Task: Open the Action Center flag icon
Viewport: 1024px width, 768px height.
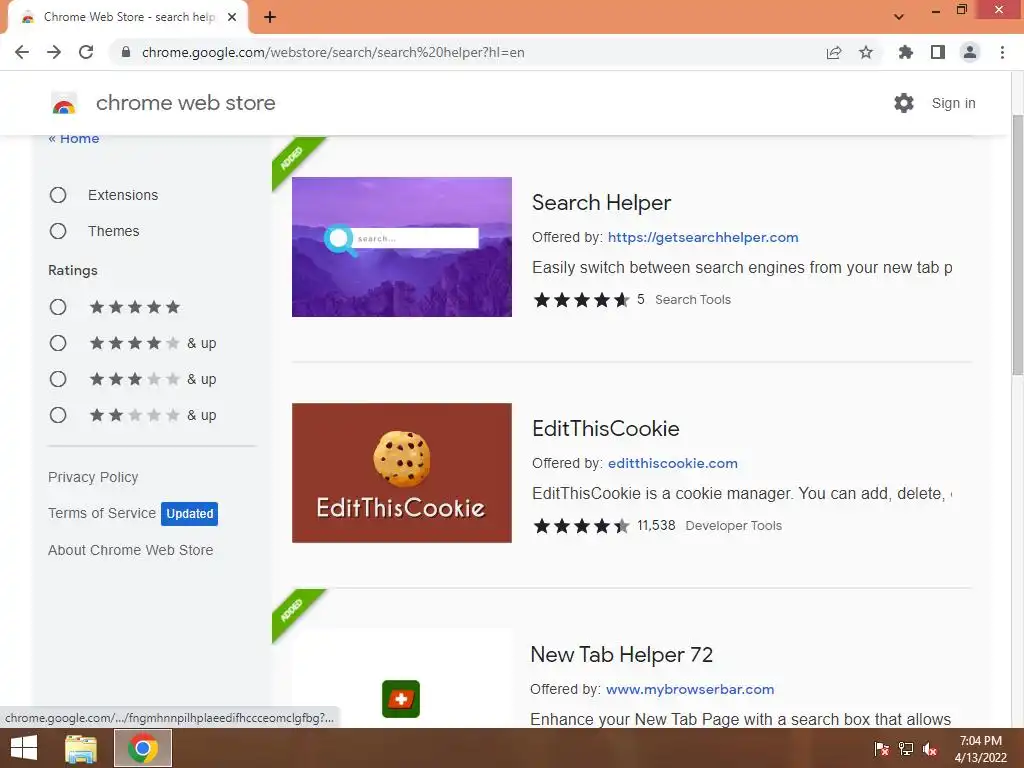Action: (x=882, y=749)
